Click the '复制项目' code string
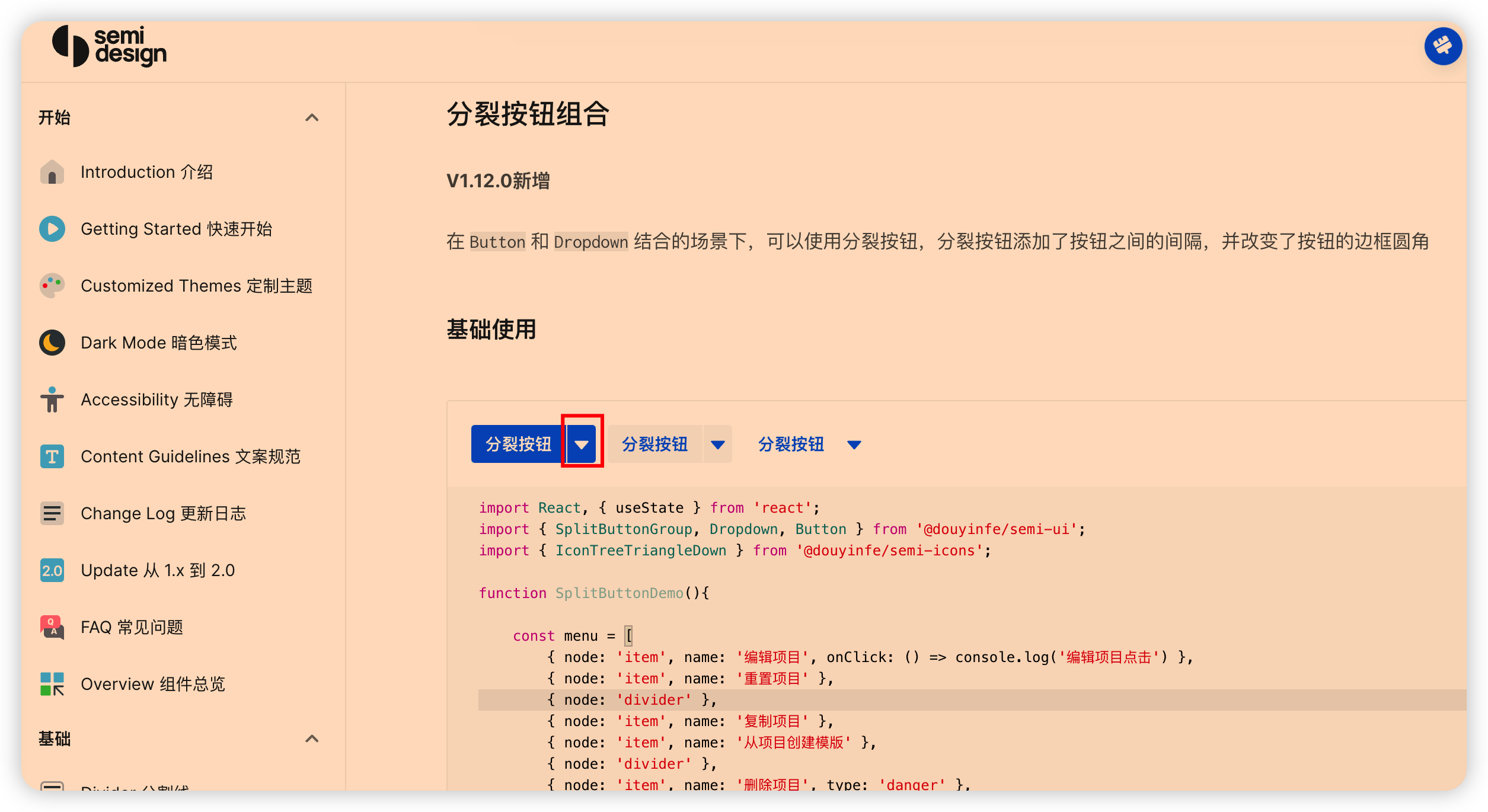The height and width of the screenshot is (812, 1488). [772, 721]
